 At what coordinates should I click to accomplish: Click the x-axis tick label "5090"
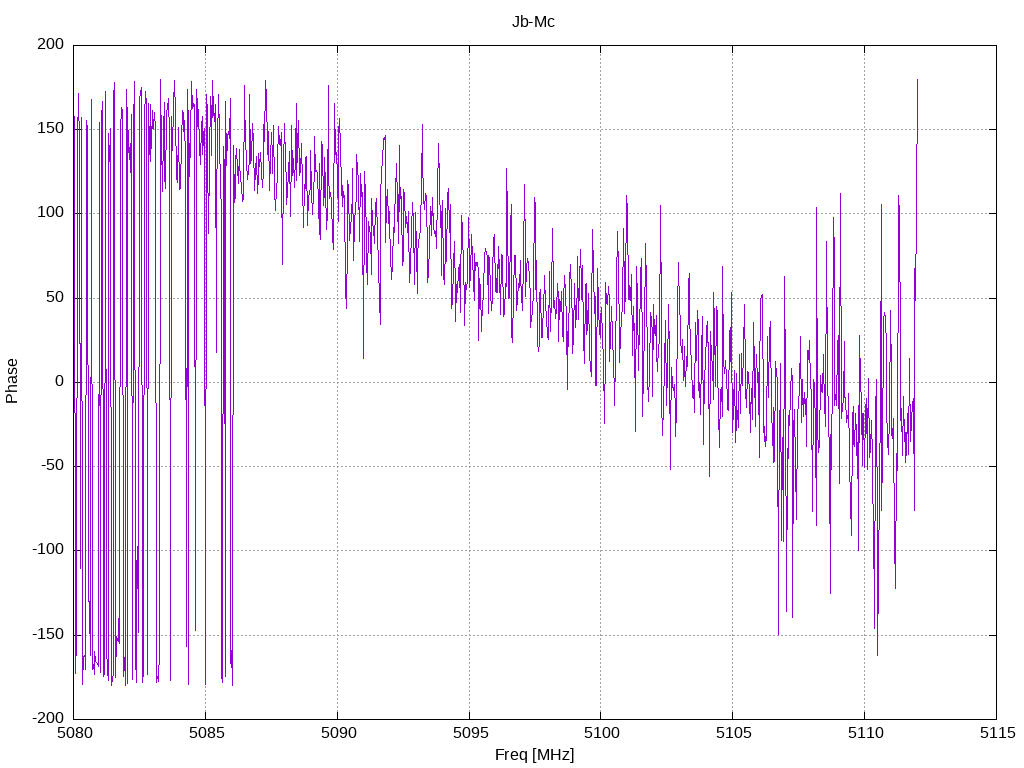click(x=338, y=733)
